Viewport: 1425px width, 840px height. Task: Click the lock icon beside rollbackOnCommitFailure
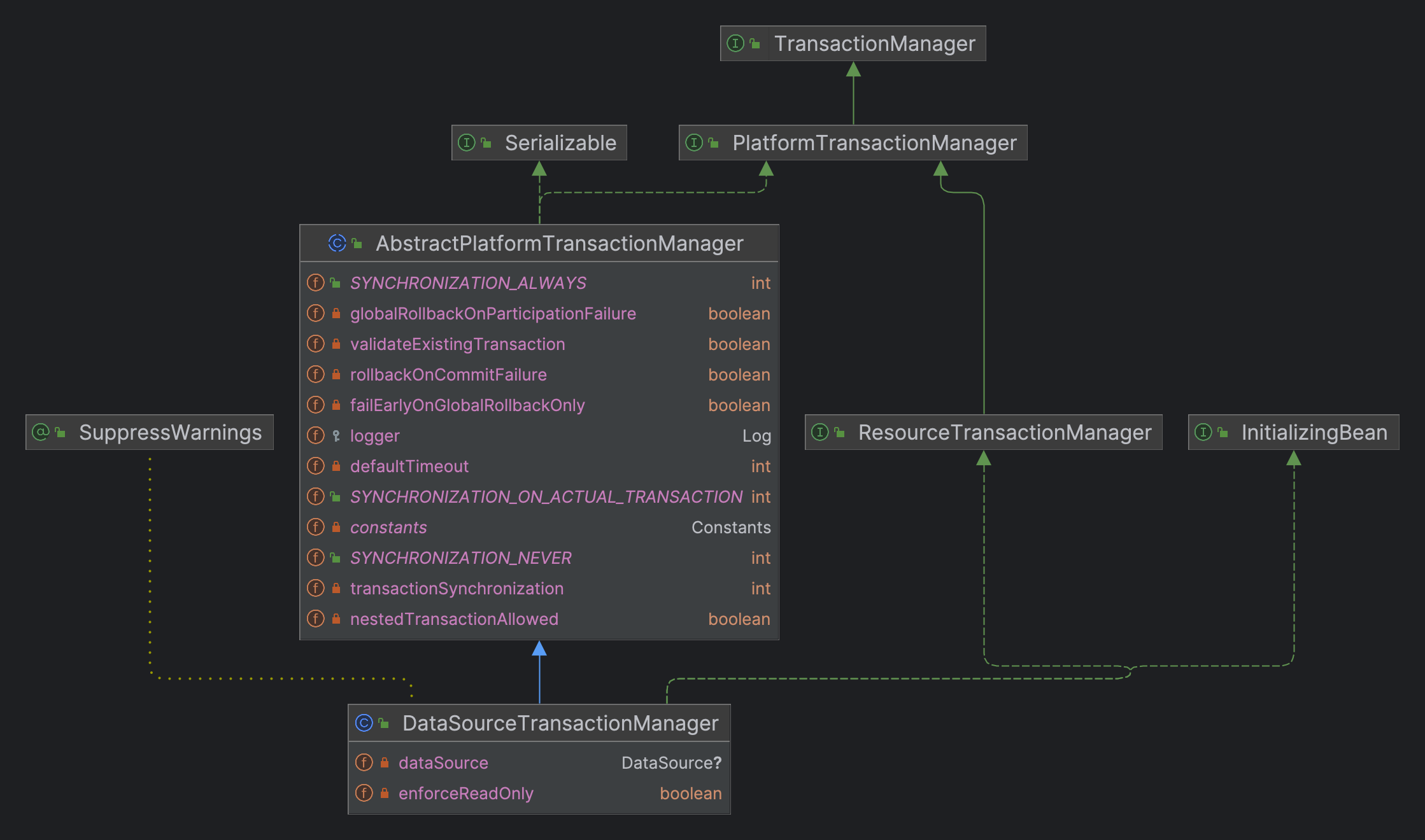[x=336, y=374]
